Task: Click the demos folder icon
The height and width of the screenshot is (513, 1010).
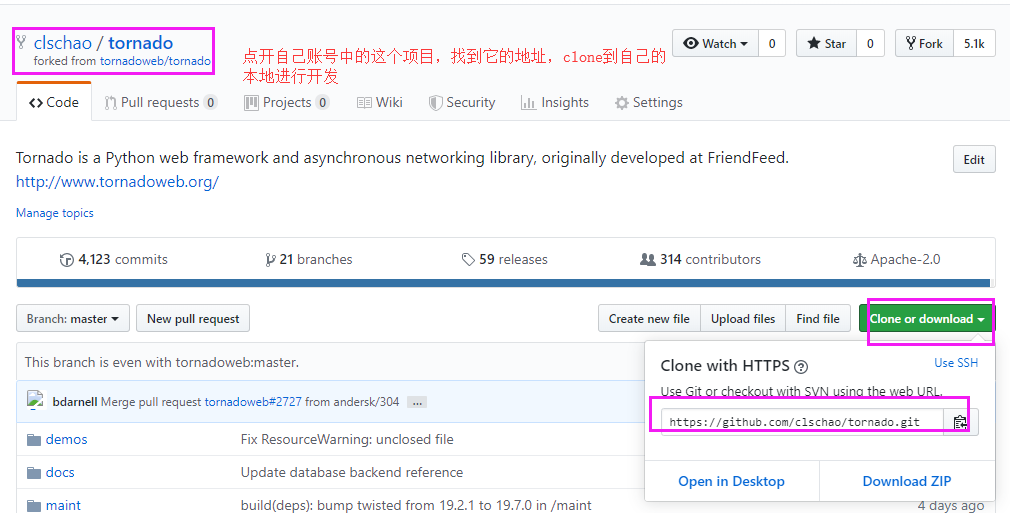Action: tap(34, 440)
